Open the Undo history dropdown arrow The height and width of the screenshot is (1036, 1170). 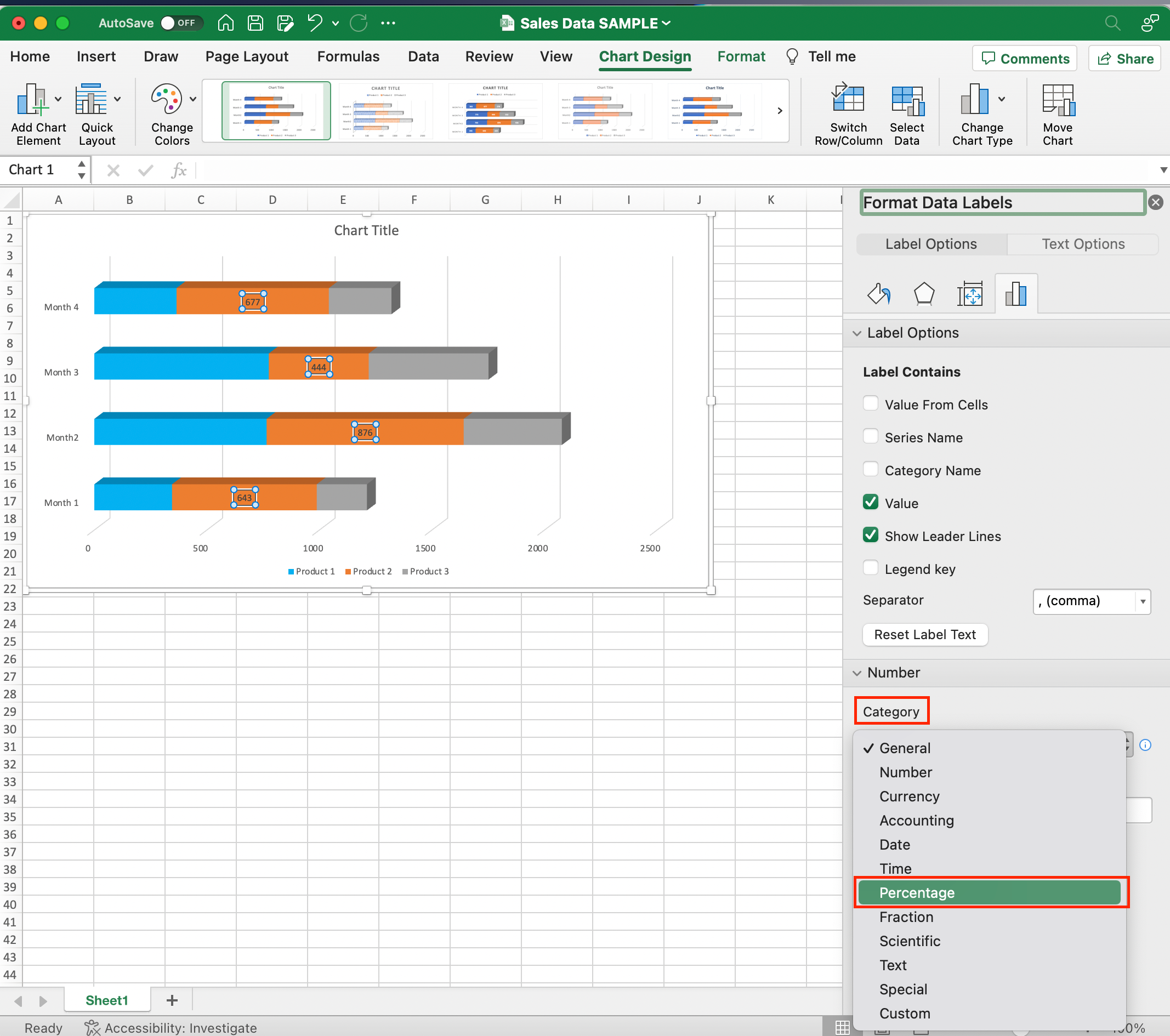click(x=336, y=24)
